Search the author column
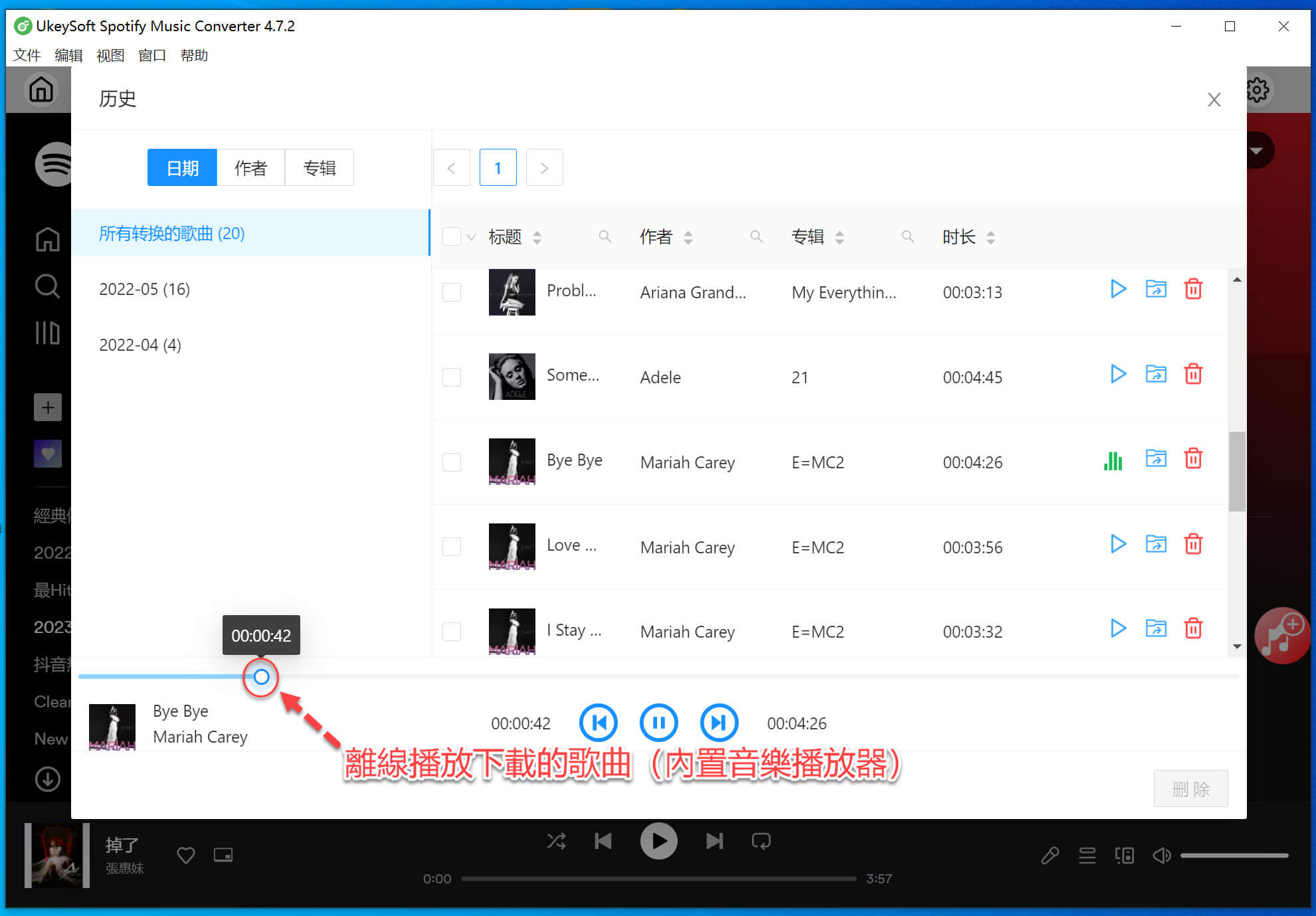 tap(756, 236)
